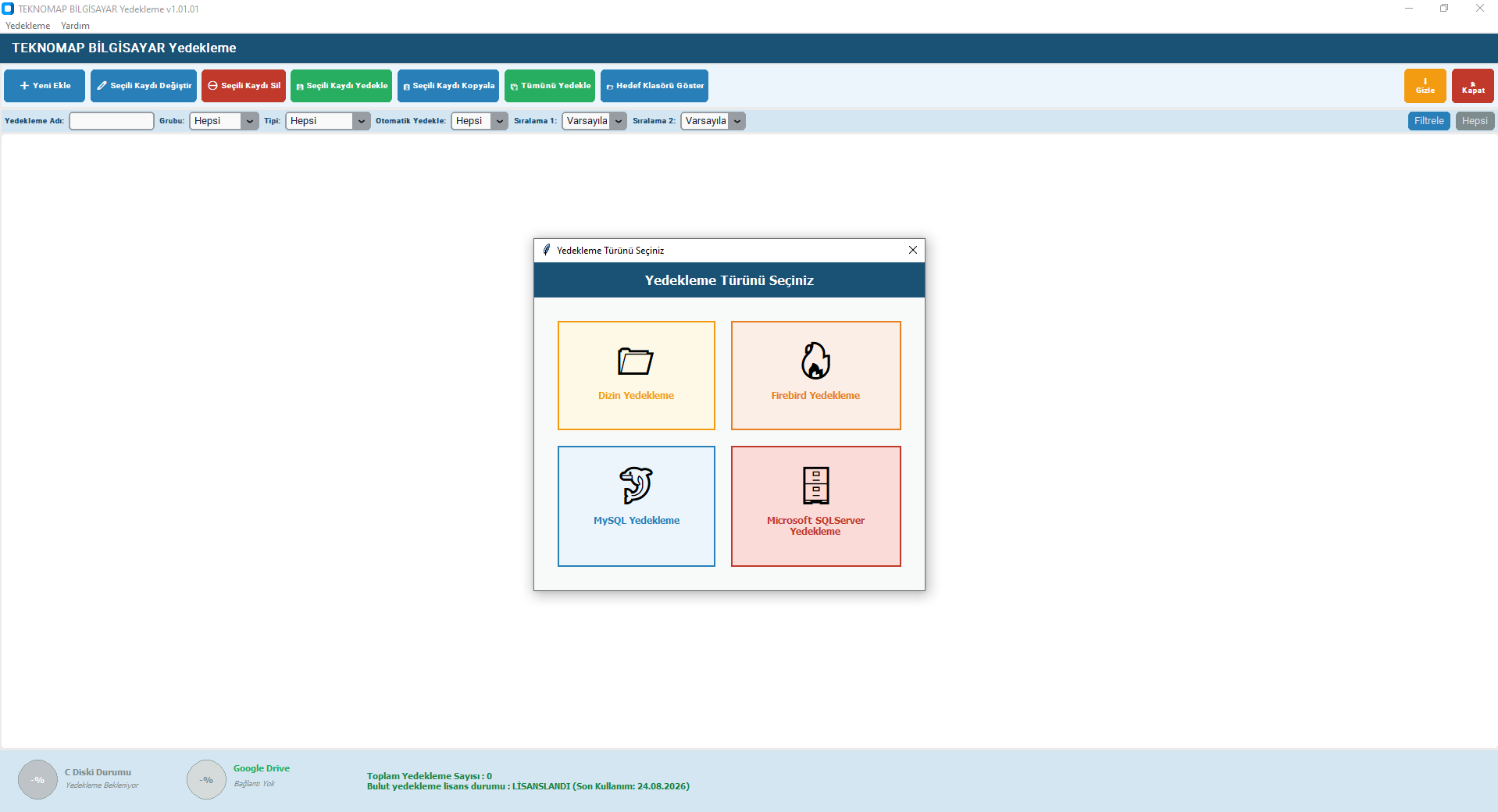
Task: Click the SQL Server cabinet icon
Action: point(815,485)
